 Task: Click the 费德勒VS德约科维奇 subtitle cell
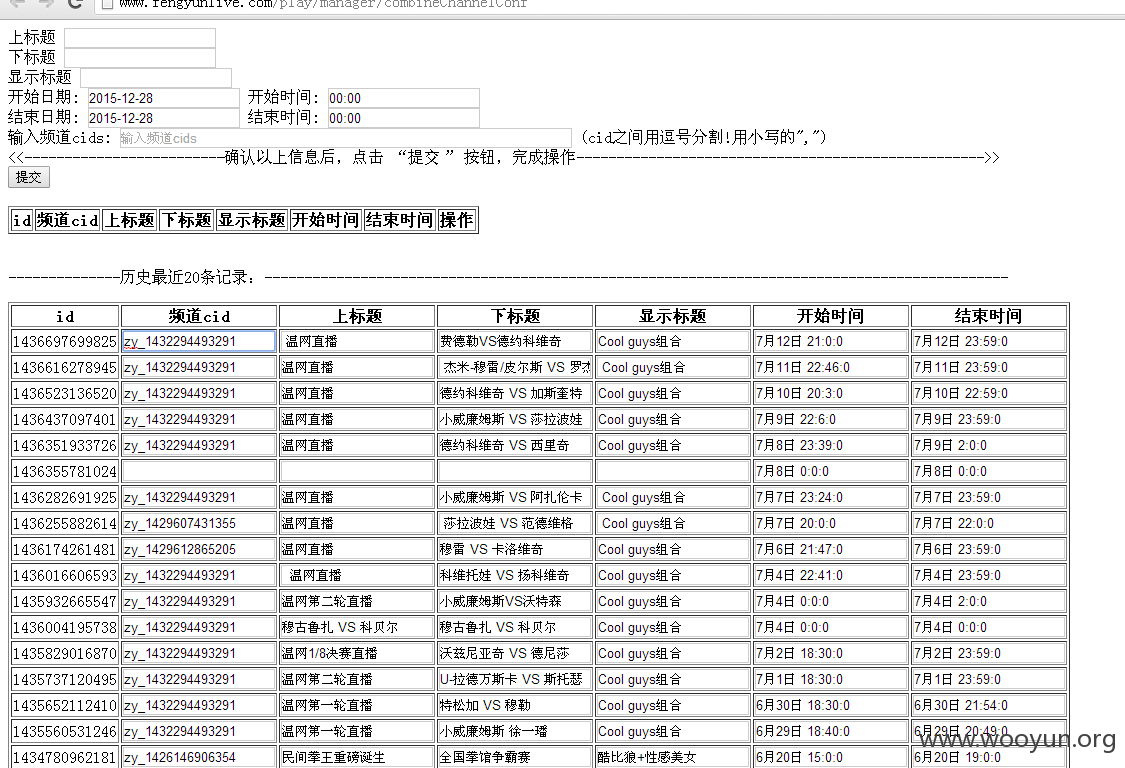[x=514, y=342]
